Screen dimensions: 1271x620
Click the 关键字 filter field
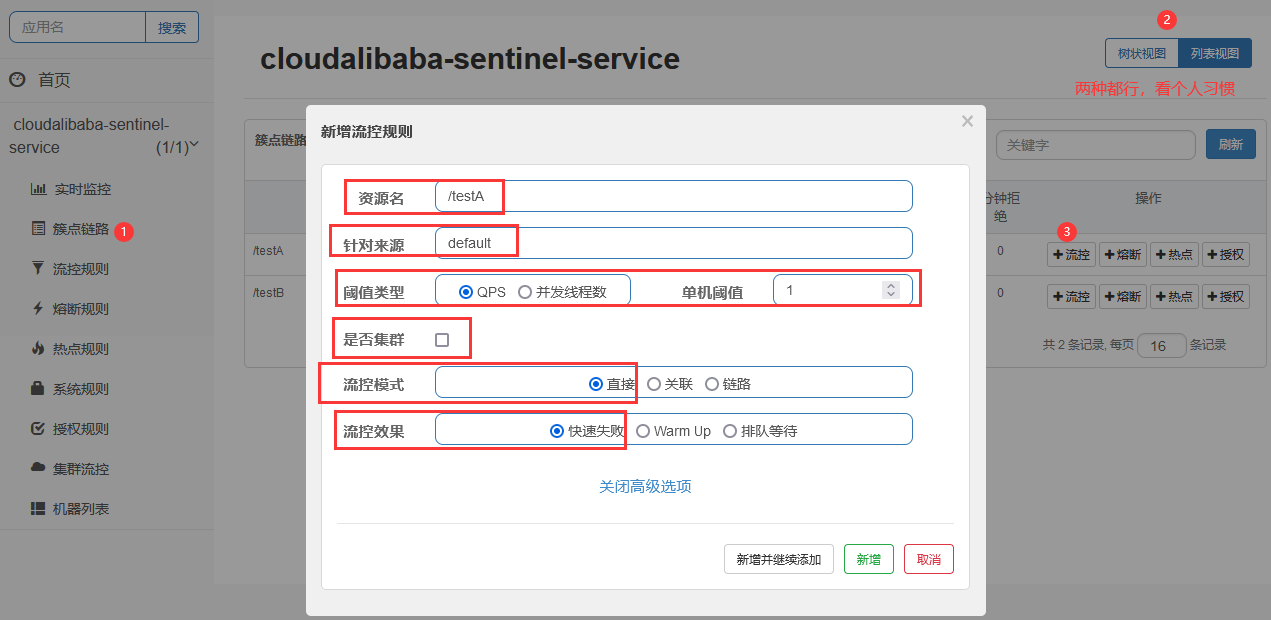tap(1096, 145)
